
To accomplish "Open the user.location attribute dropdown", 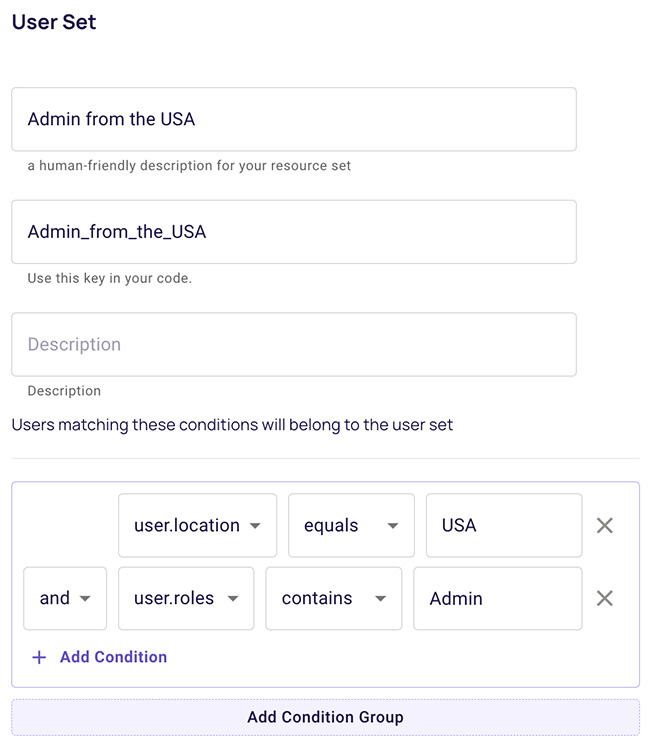I will coord(196,525).
